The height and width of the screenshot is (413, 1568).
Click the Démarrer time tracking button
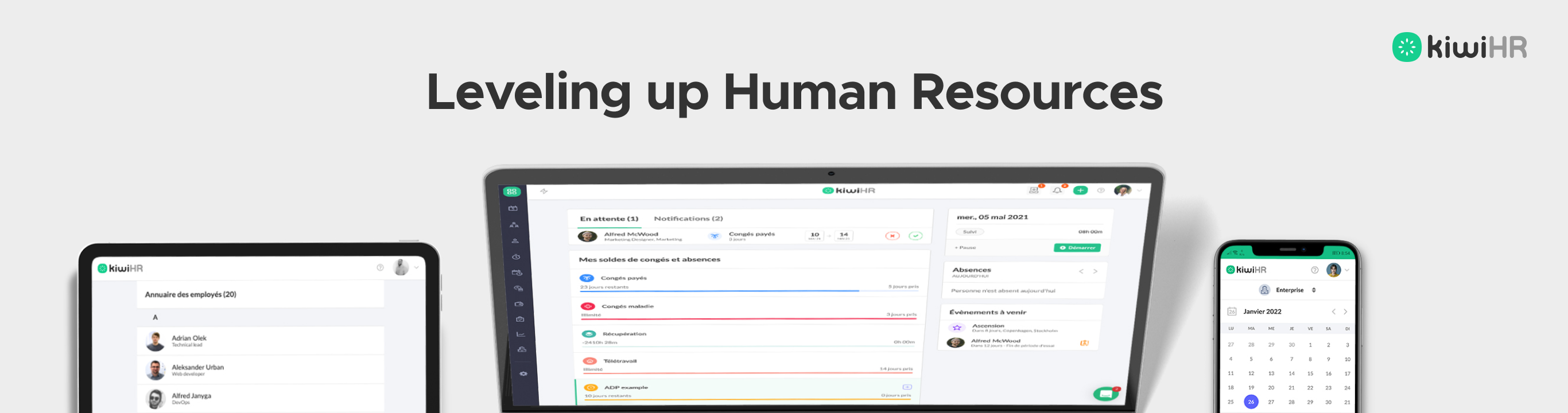(1077, 248)
